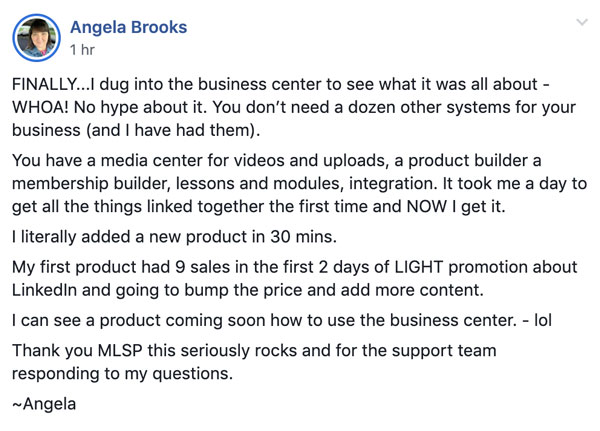
Task: Expand the post options chevron
Action: 582,22
